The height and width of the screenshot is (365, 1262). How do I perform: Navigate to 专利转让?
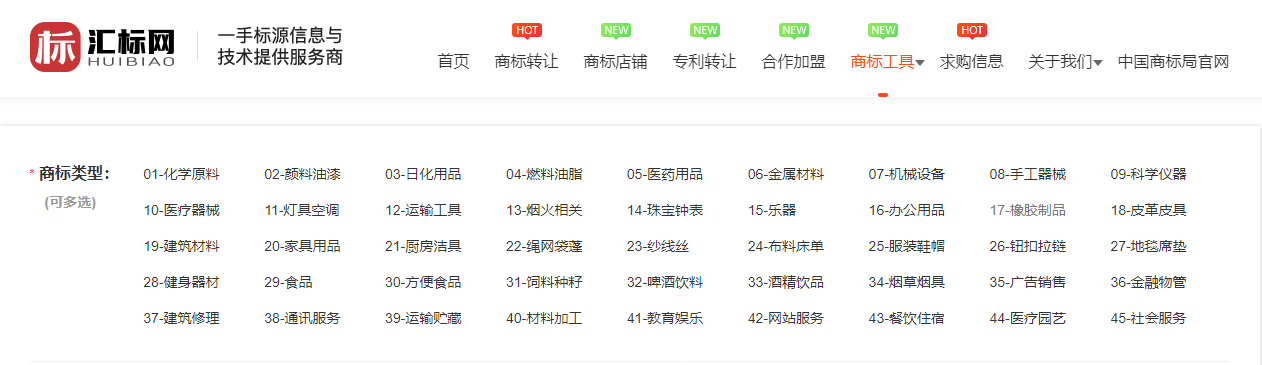click(705, 62)
